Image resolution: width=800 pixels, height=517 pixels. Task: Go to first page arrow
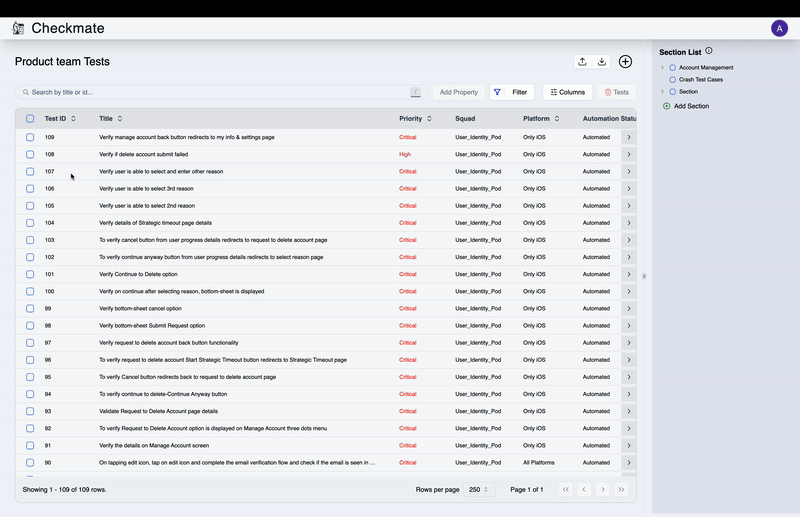point(565,489)
